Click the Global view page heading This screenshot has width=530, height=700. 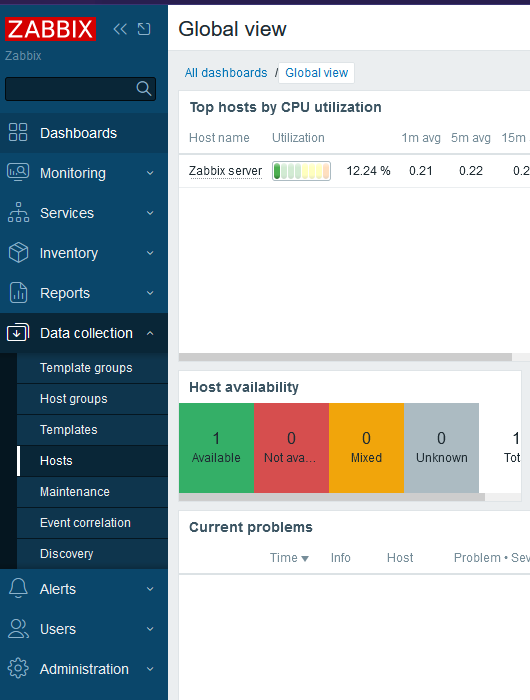tap(232, 29)
